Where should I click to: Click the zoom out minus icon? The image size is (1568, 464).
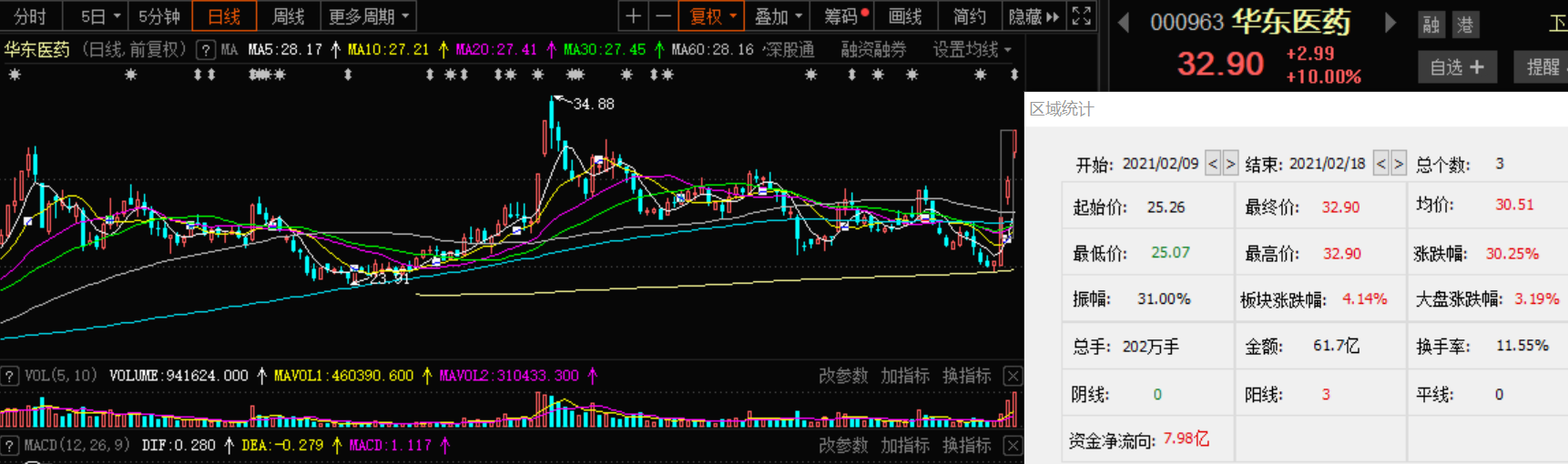(x=663, y=16)
